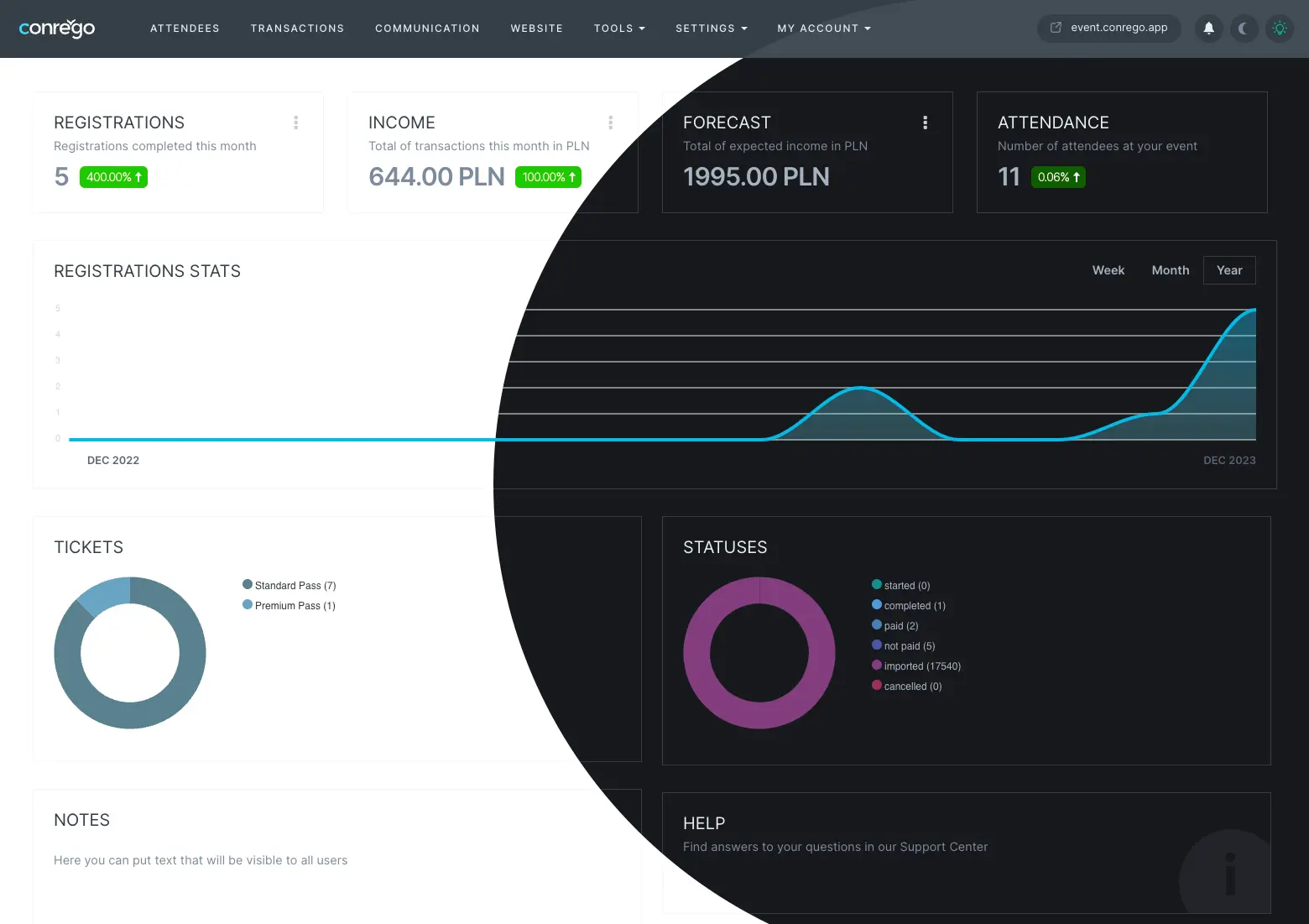Screen dimensions: 1309x924
Task: Show registration stats by Month
Action: click(1171, 270)
